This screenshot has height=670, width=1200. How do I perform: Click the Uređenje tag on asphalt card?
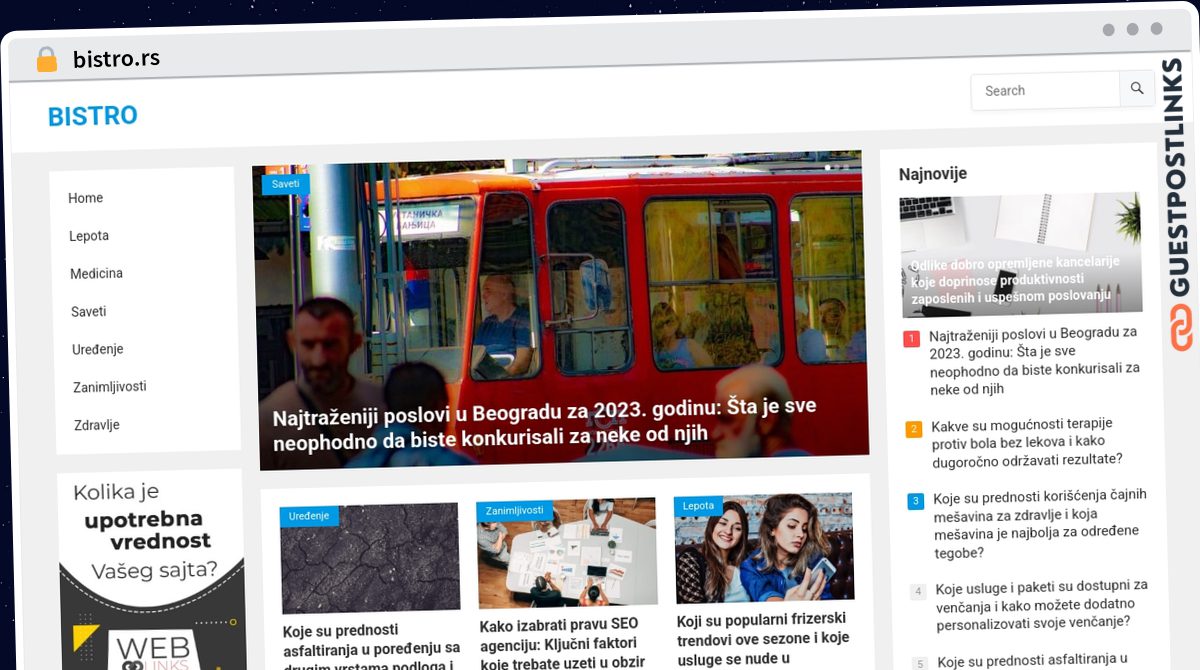309,516
